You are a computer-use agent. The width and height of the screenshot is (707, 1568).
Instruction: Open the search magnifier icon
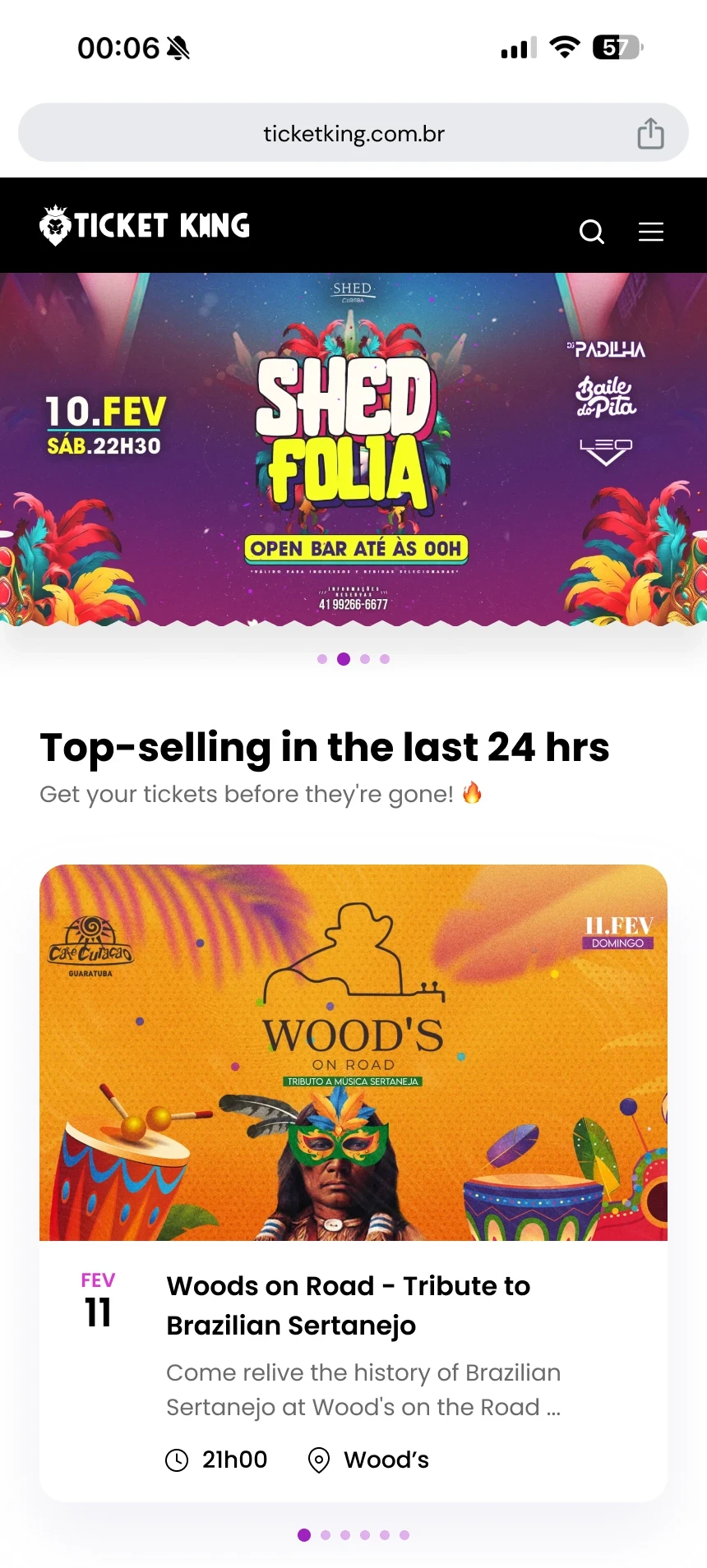(x=592, y=232)
